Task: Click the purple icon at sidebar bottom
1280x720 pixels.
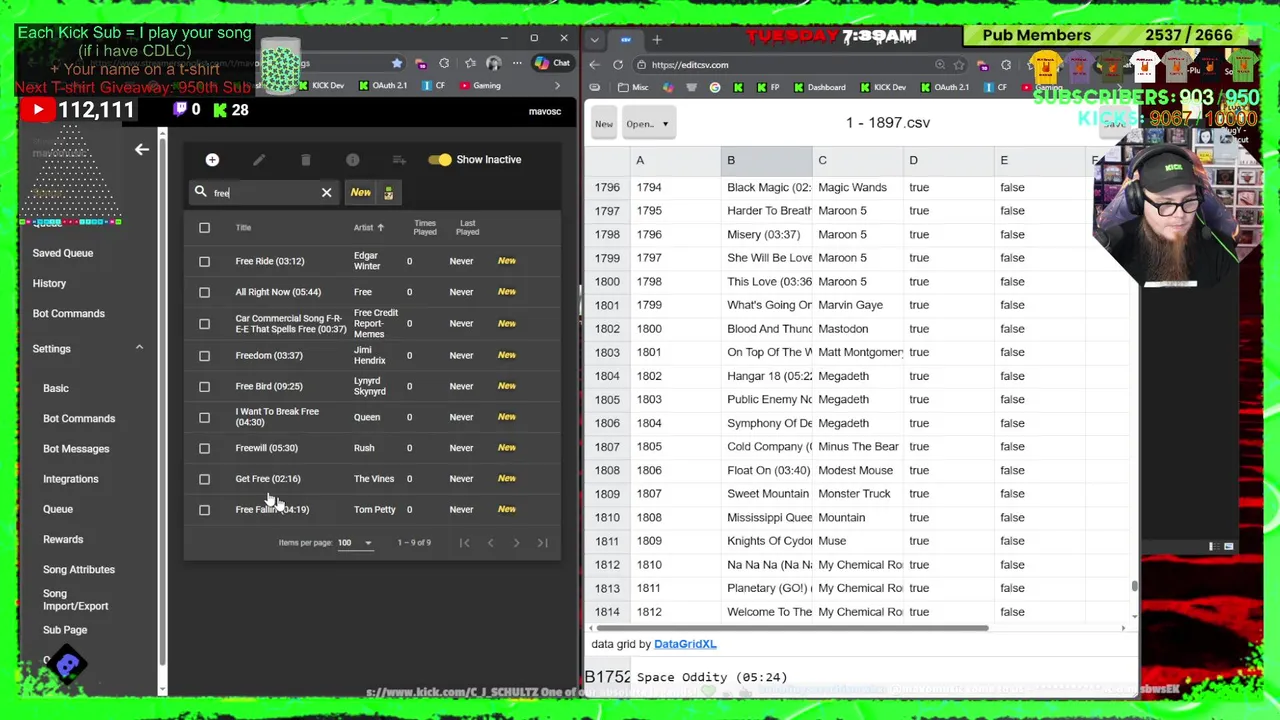Action: (x=67, y=664)
